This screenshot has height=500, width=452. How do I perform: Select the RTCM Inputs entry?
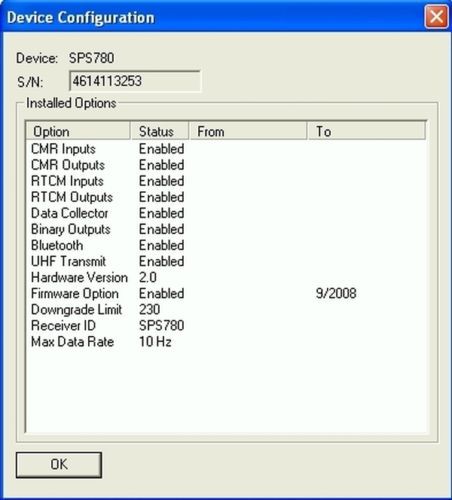pyautogui.click(x=67, y=181)
